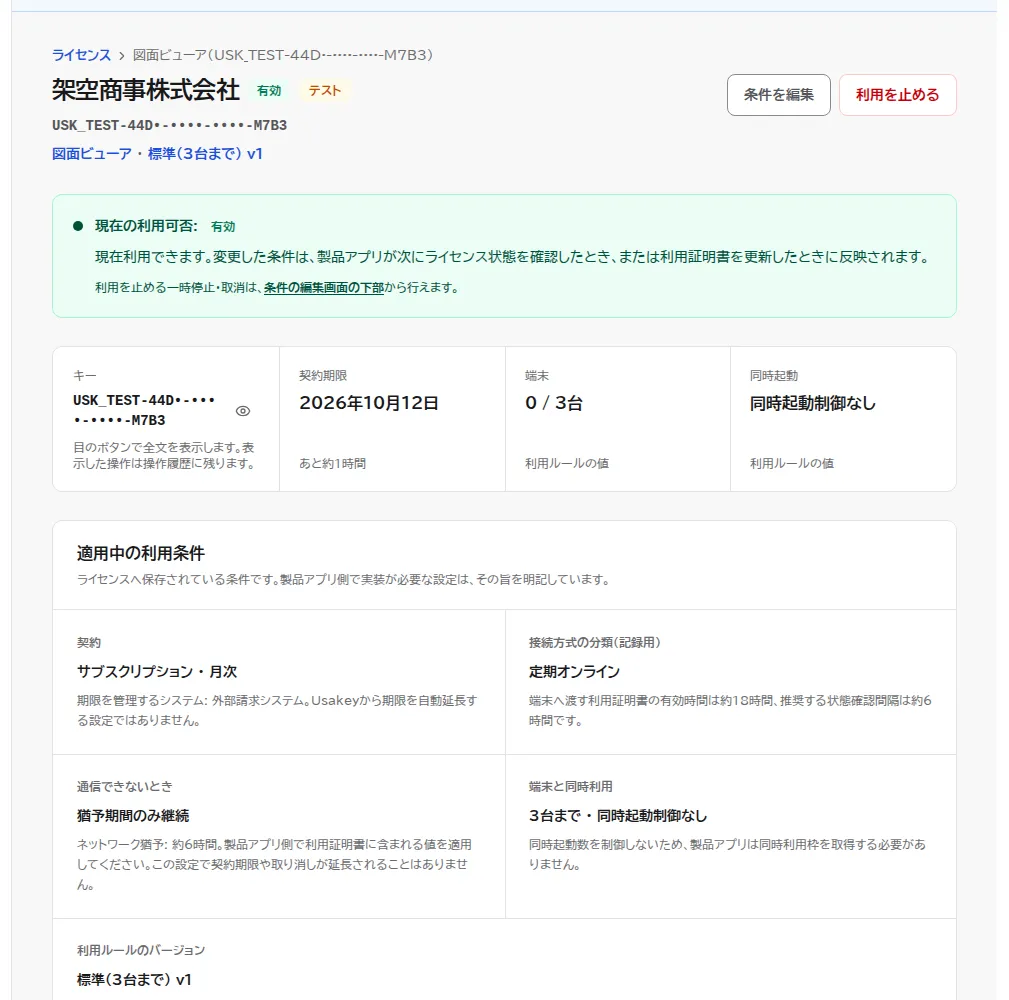
Task: Click the breadcrumb text 図面ビューア(USK_TEST-44D…M7B3)
Action: [x=283, y=55]
